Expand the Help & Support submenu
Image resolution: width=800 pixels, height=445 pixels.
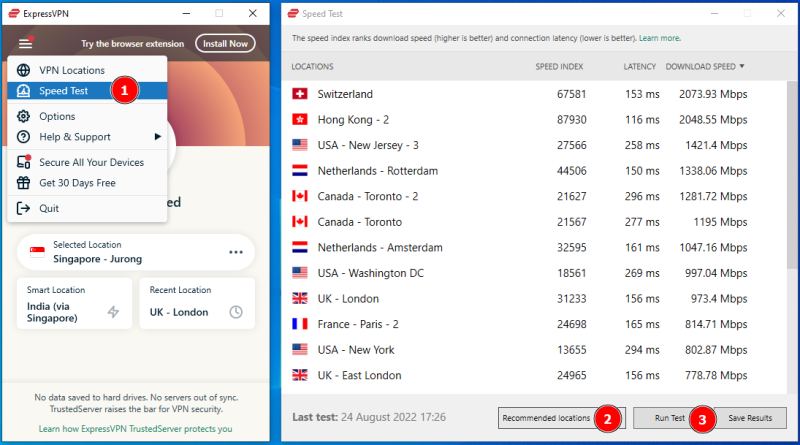(75, 137)
